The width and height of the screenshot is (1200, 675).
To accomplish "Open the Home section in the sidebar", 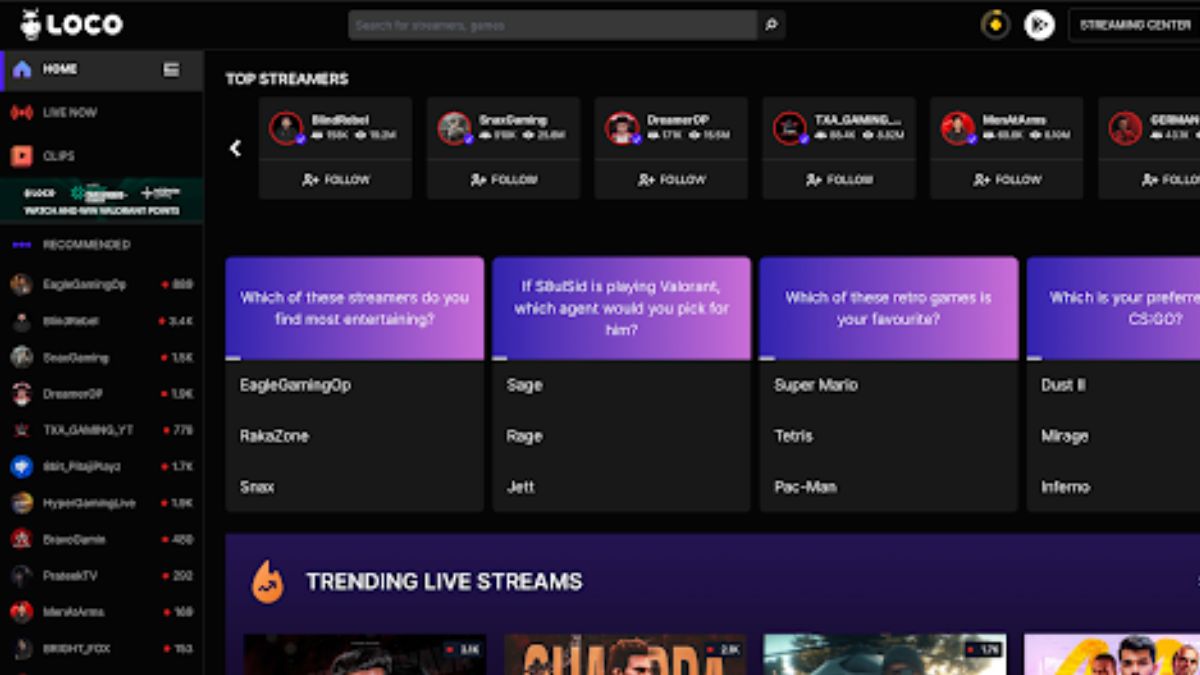I will [60, 69].
